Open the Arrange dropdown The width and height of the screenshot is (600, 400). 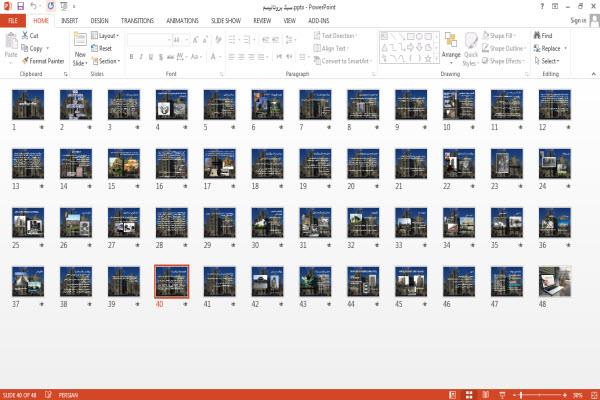[451, 48]
